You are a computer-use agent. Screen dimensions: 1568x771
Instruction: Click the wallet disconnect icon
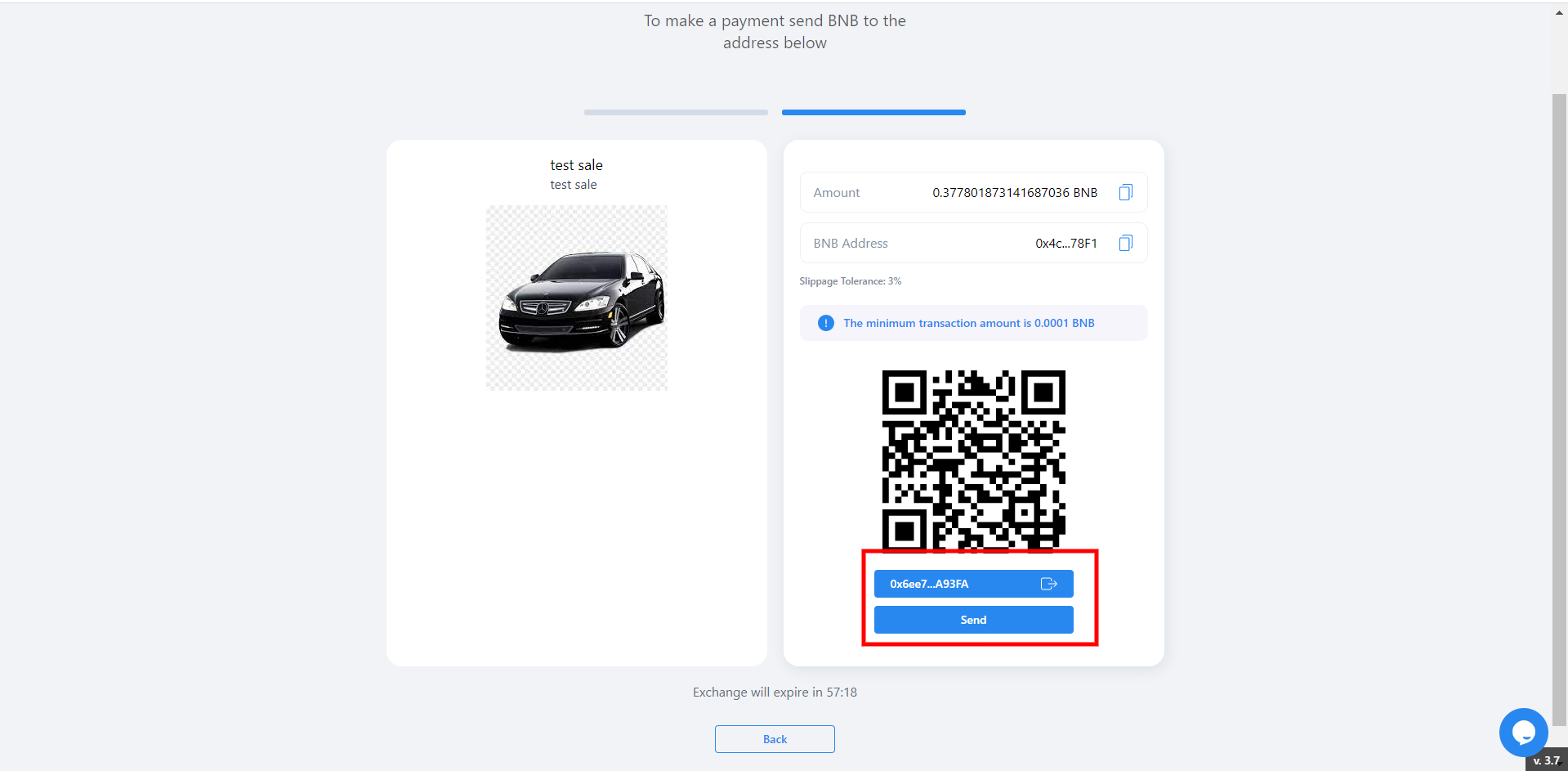coord(1048,584)
